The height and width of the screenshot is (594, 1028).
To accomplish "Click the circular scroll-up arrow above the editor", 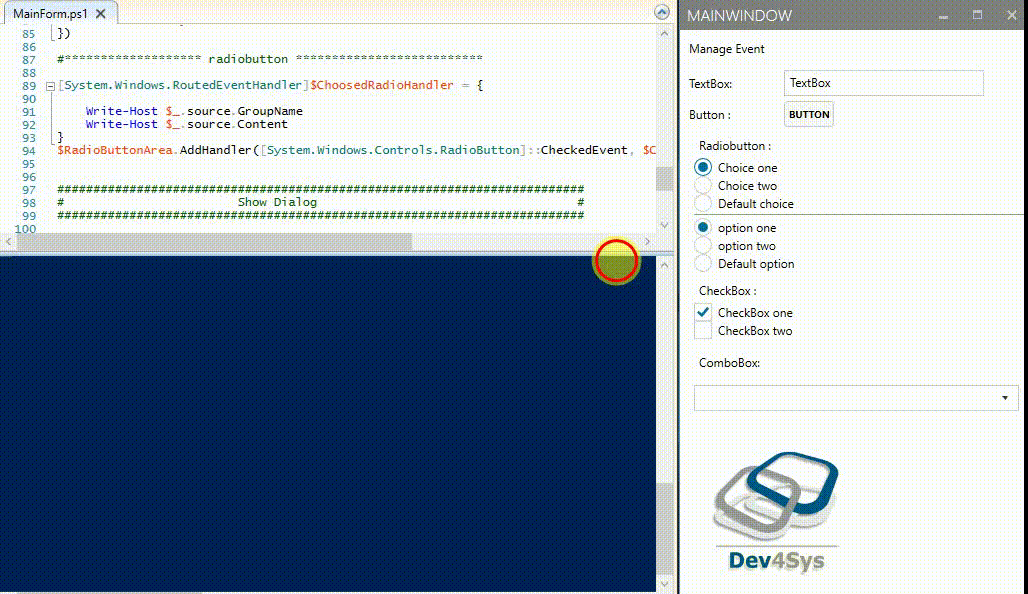I will [660, 12].
